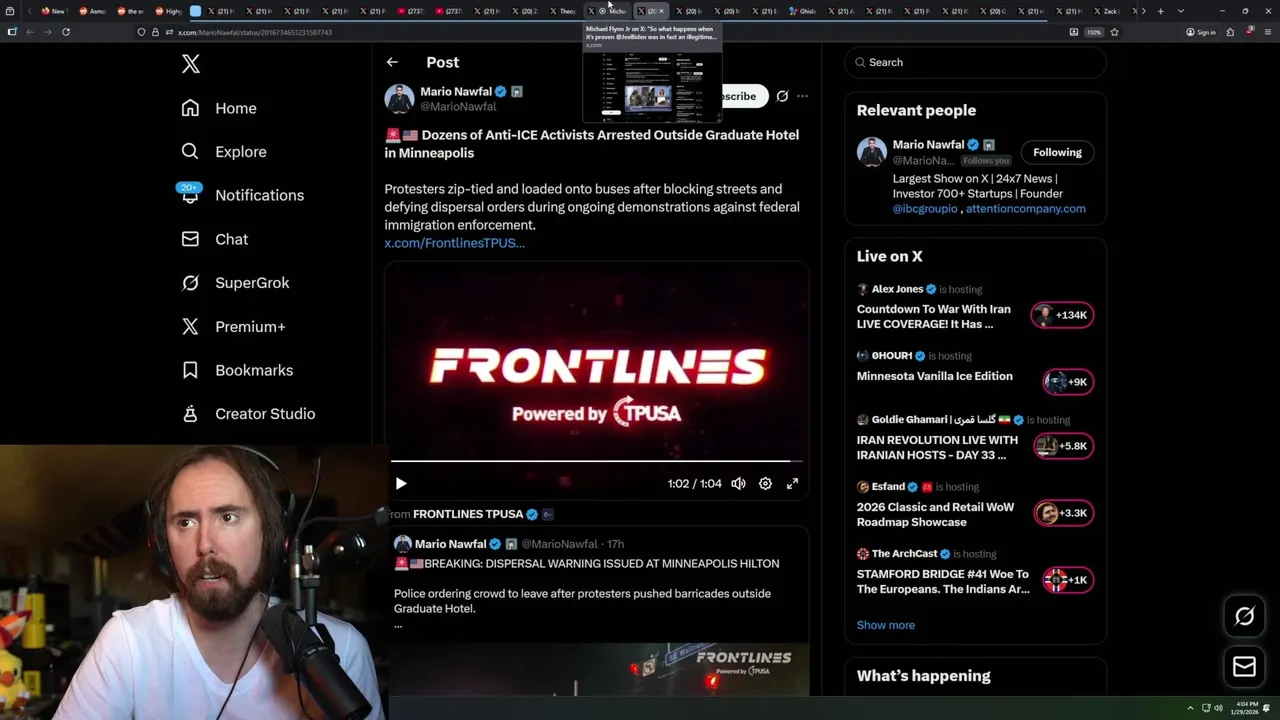Switch to the Theop tab

coord(563,11)
